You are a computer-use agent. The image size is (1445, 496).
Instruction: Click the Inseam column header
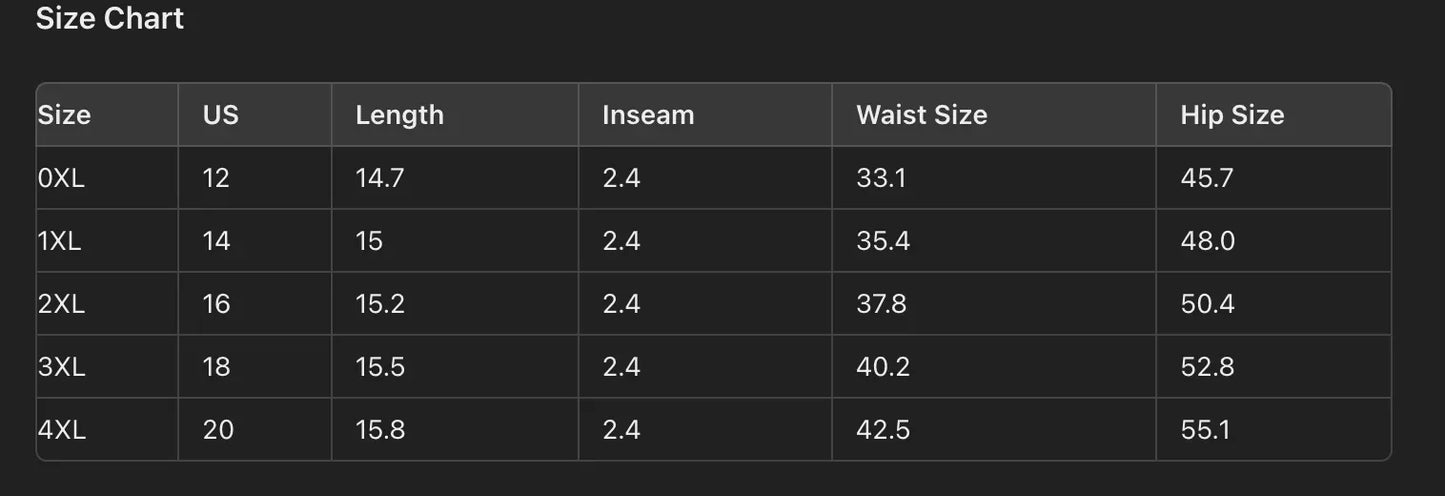coord(648,115)
